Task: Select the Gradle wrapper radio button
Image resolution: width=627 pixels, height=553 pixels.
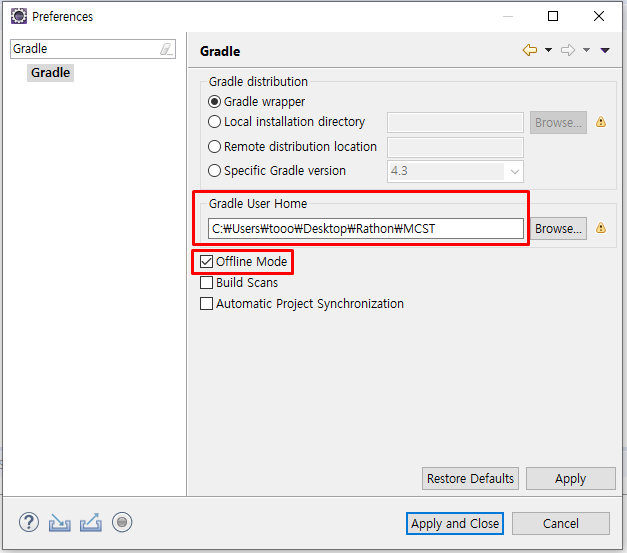Action: click(x=214, y=102)
